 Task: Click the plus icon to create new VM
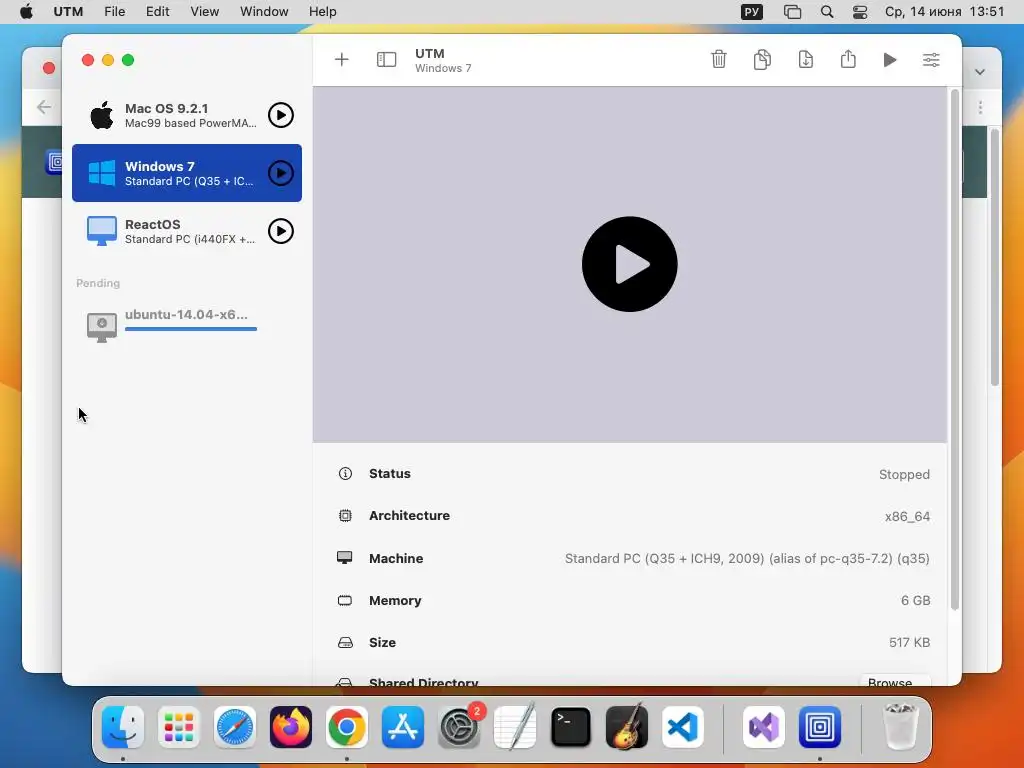[342, 60]
